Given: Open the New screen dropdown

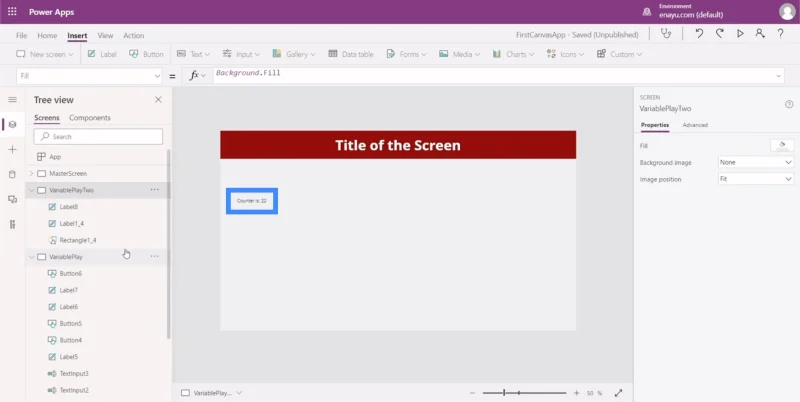Looking at the screenshot, I should [x=45, y=54].
